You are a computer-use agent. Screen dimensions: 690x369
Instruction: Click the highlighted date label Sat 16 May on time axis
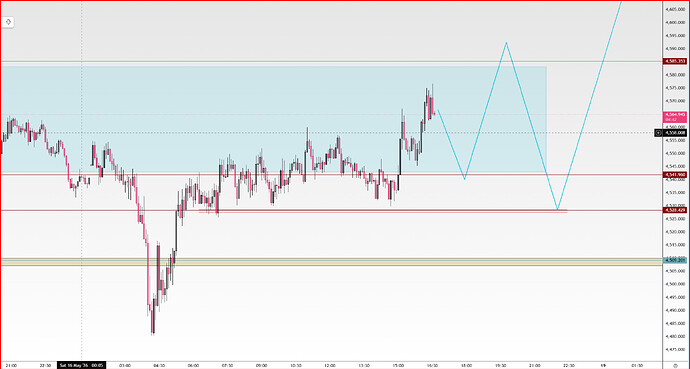81,365
